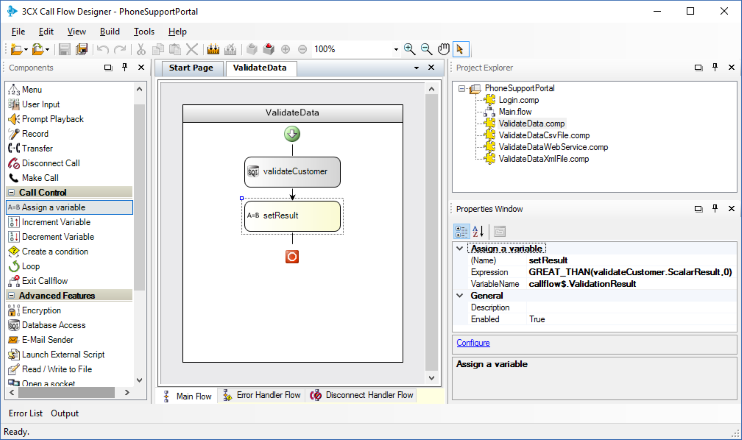Switch to the Start Page tab
This screenshot has height=440, width=742.
(x=191, y=68)
